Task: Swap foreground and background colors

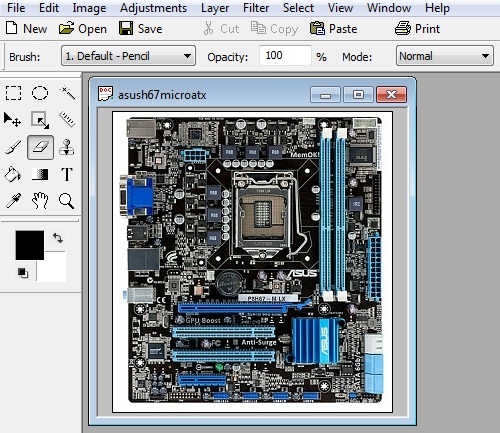Action: [58, 238]
